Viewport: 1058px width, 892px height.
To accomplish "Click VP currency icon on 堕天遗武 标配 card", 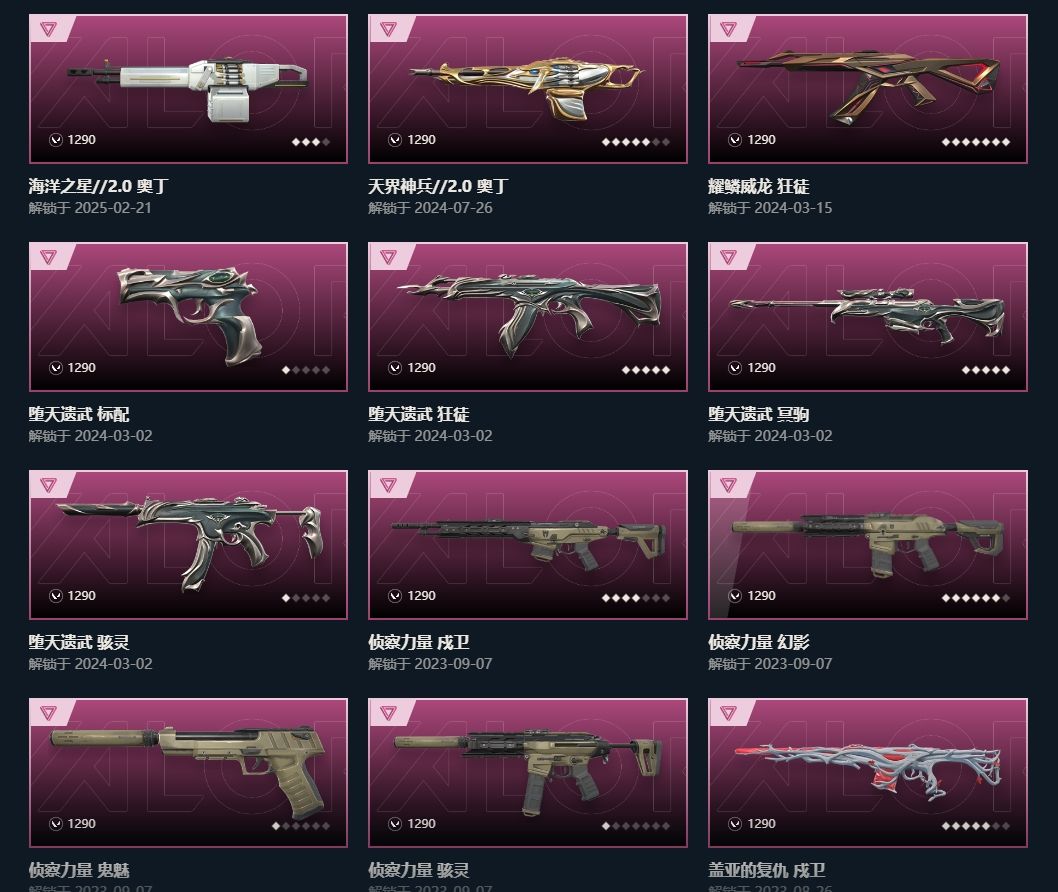I will [56, 368].
